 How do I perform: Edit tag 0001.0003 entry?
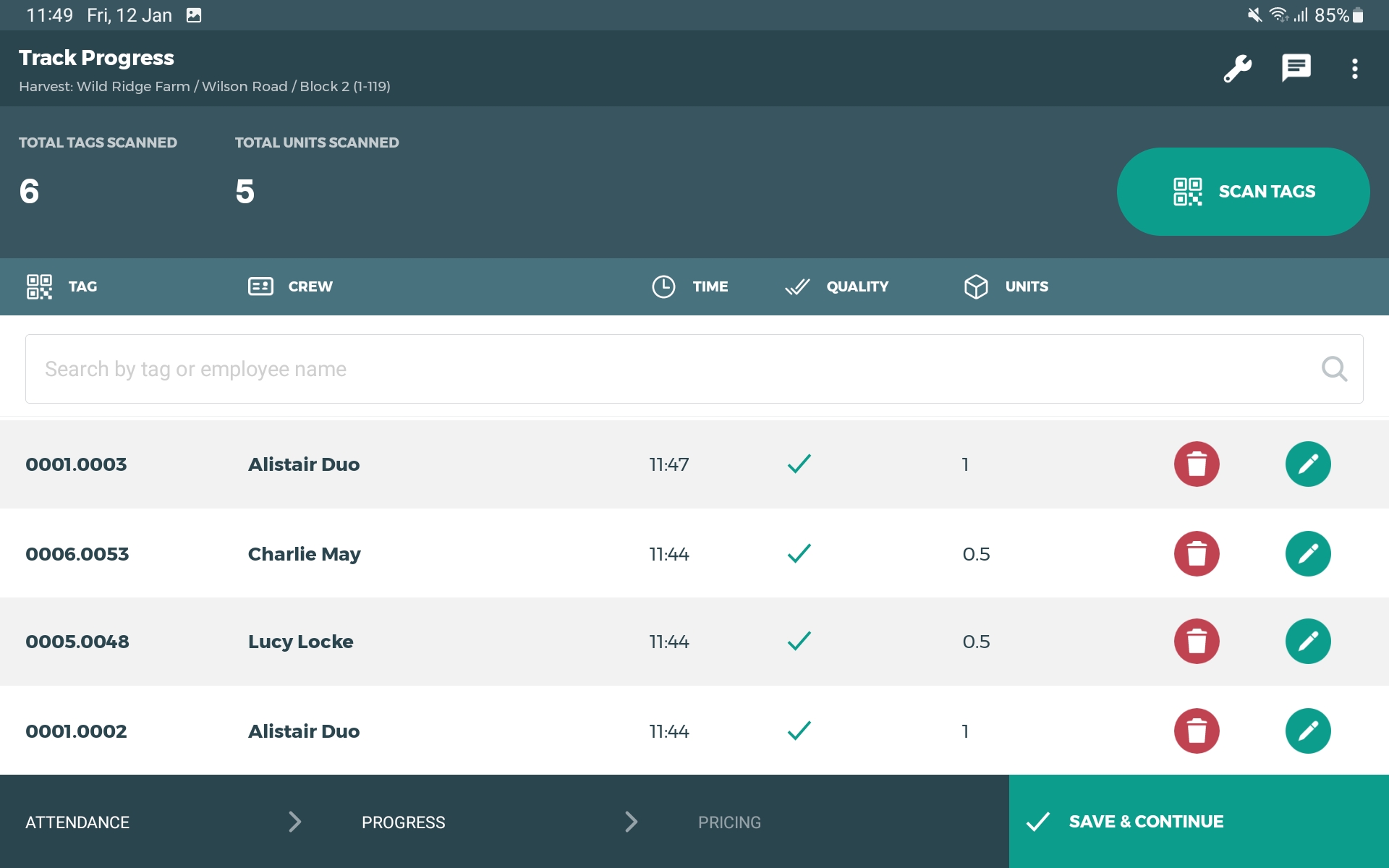click(1307, 464)
